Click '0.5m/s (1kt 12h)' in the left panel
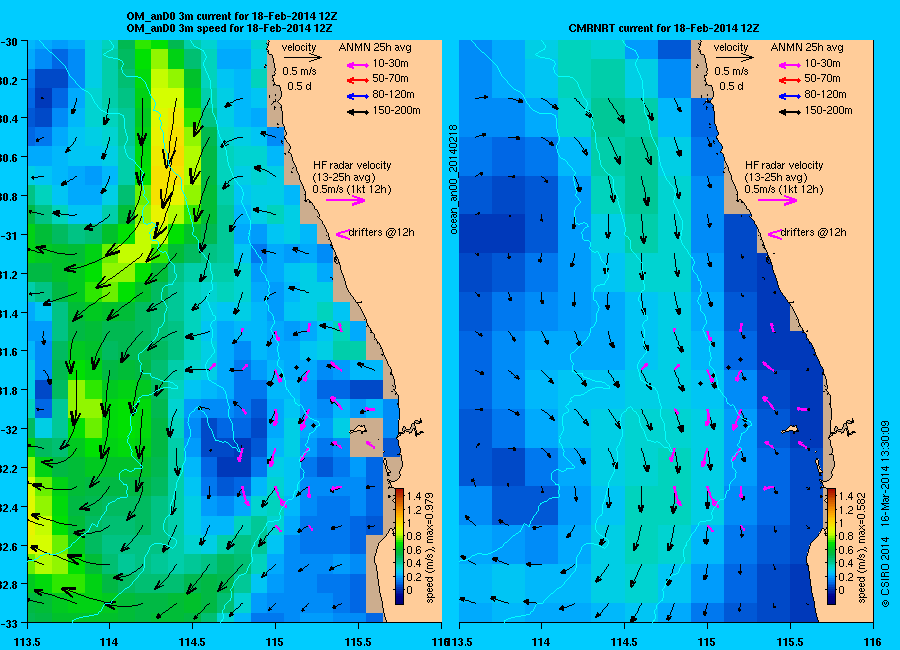The height and width of the screenshot is (650, 900). point(352,189)
